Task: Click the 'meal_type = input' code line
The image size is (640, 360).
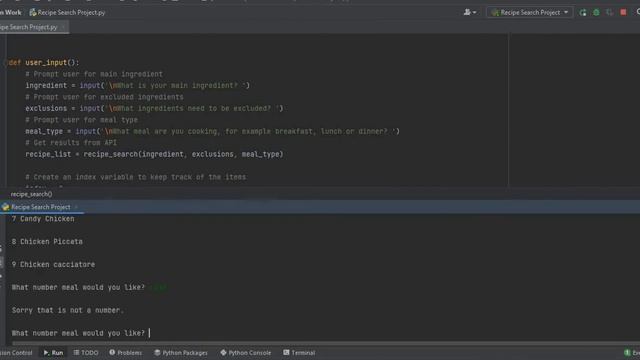Action: [212, 131]
